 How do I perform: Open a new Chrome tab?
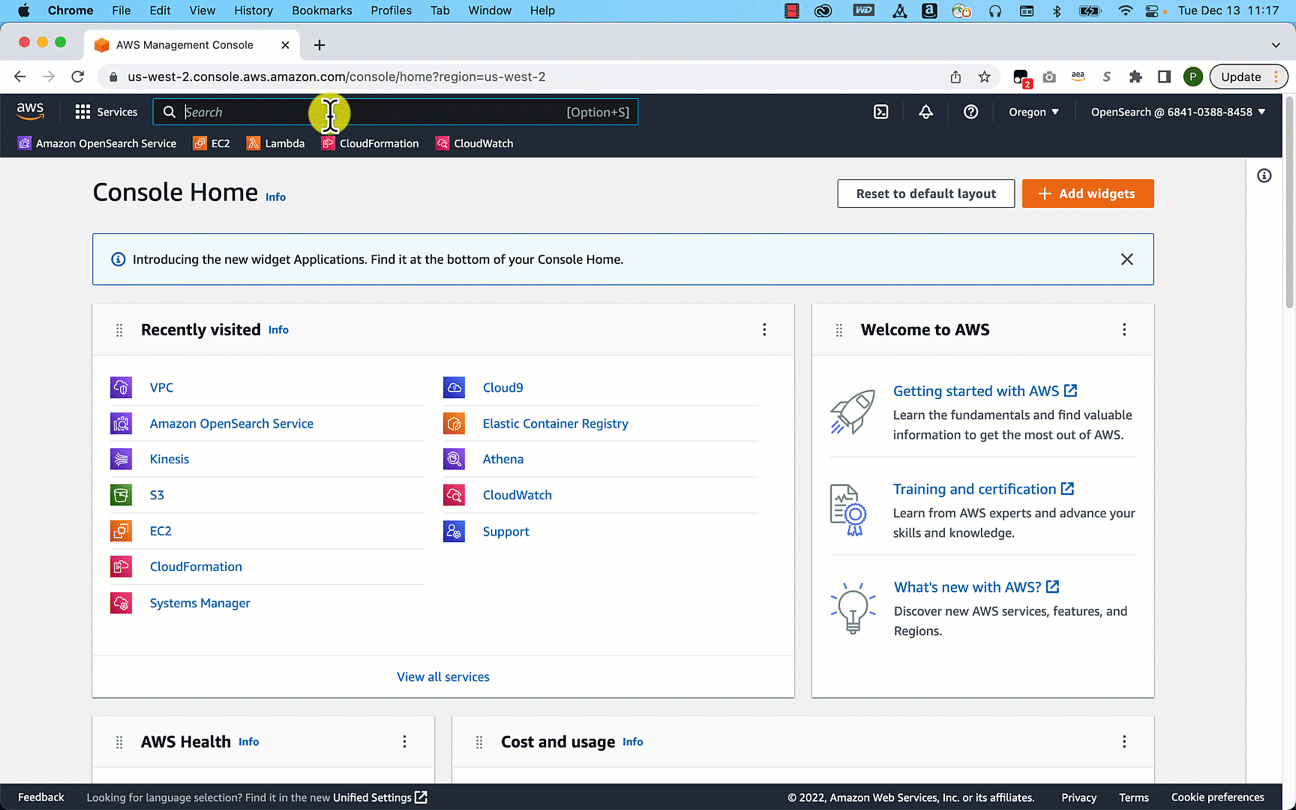pos(319,45)
